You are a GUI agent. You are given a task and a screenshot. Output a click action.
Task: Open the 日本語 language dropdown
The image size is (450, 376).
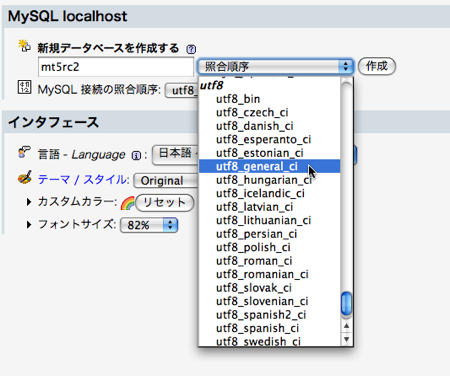175,154
